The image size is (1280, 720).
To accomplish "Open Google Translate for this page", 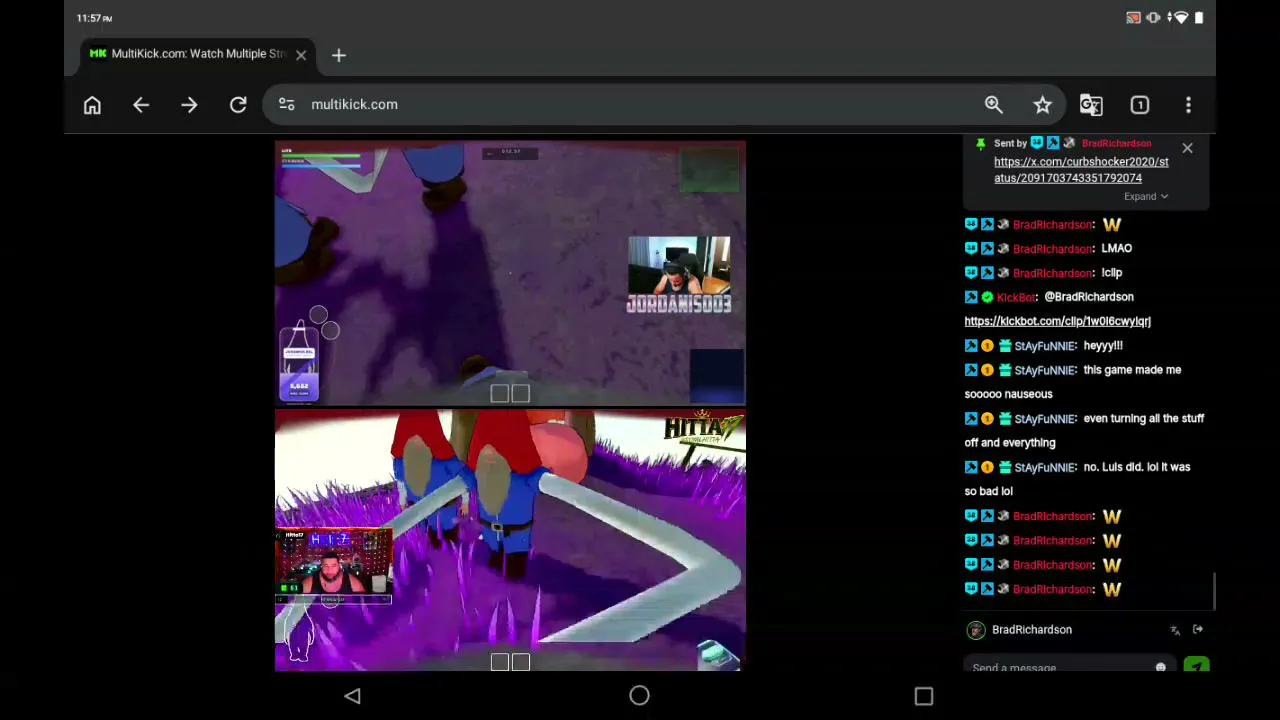I will tap(1091, 105).
